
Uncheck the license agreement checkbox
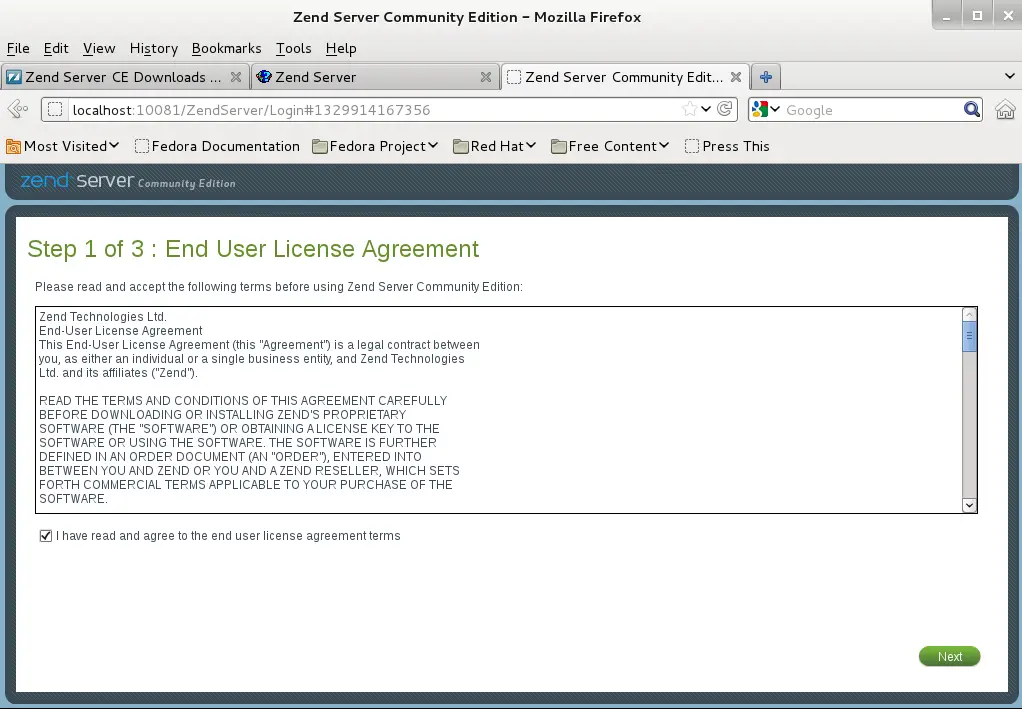coord(46,536)
